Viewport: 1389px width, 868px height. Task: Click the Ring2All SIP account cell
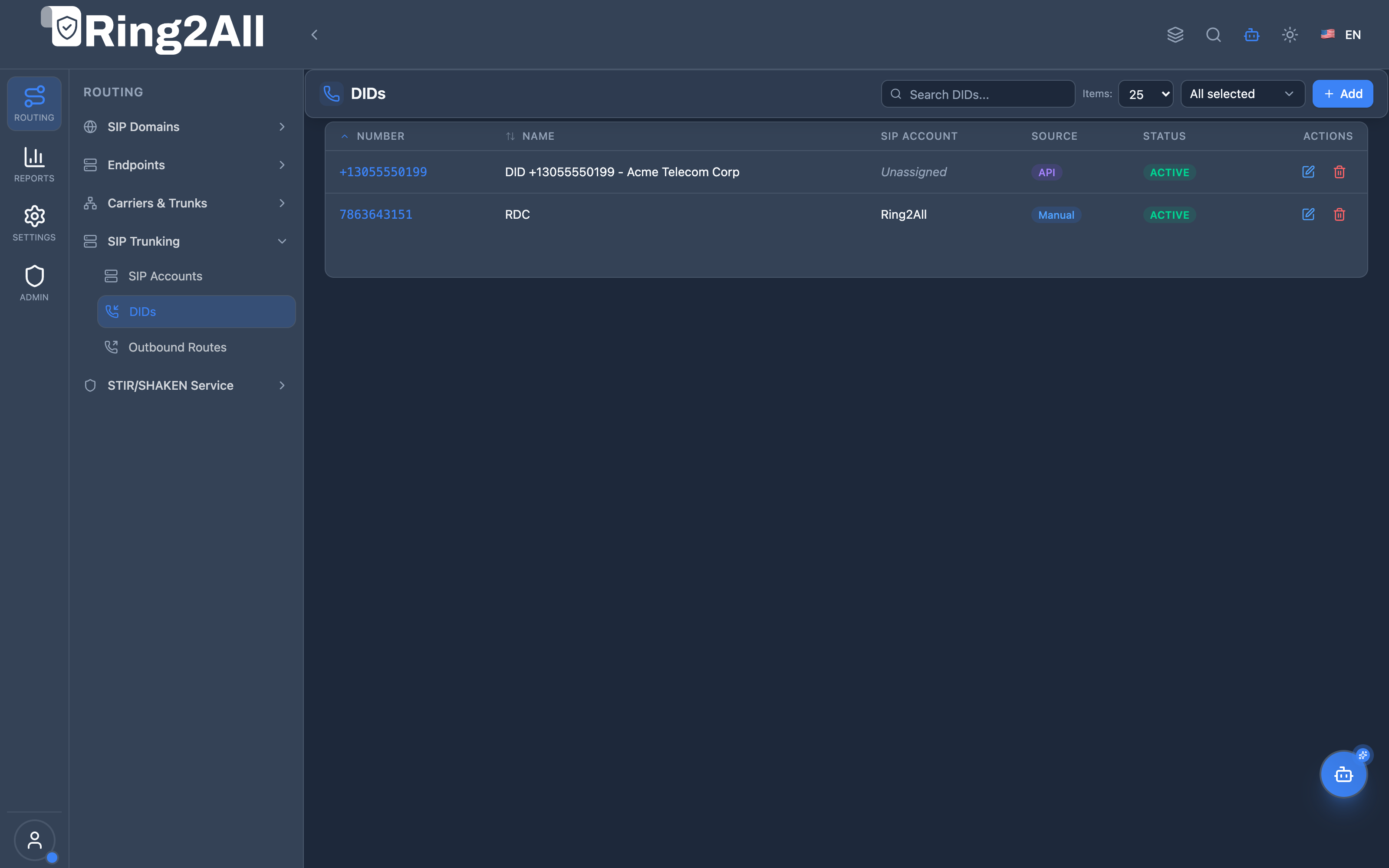coord(903,214)
